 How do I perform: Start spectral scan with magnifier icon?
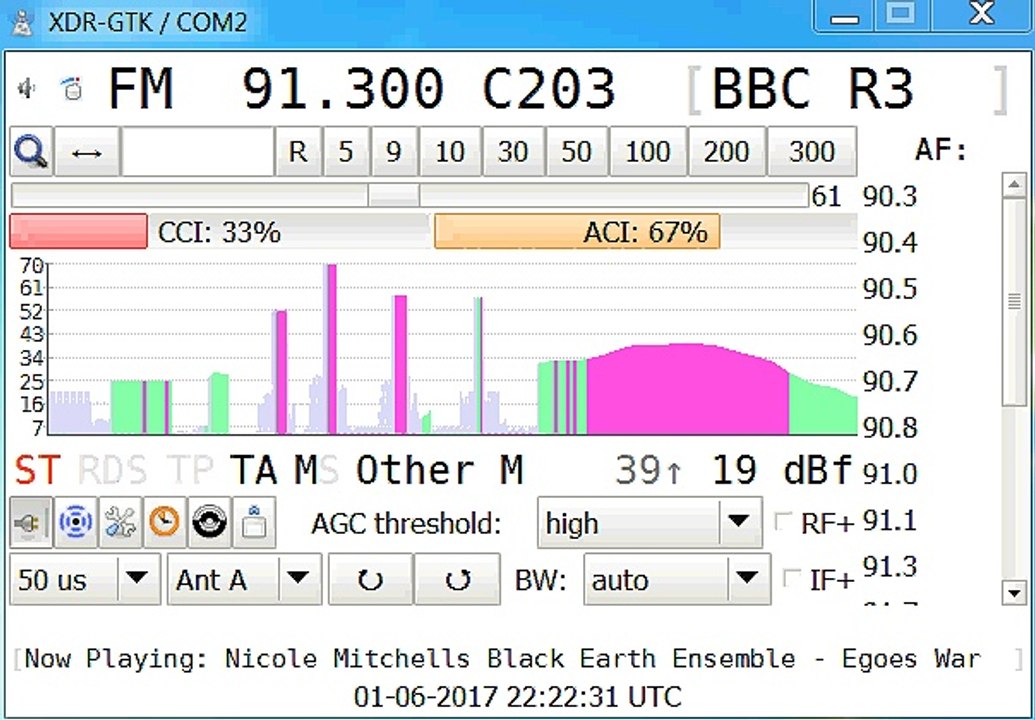(31, 152)
